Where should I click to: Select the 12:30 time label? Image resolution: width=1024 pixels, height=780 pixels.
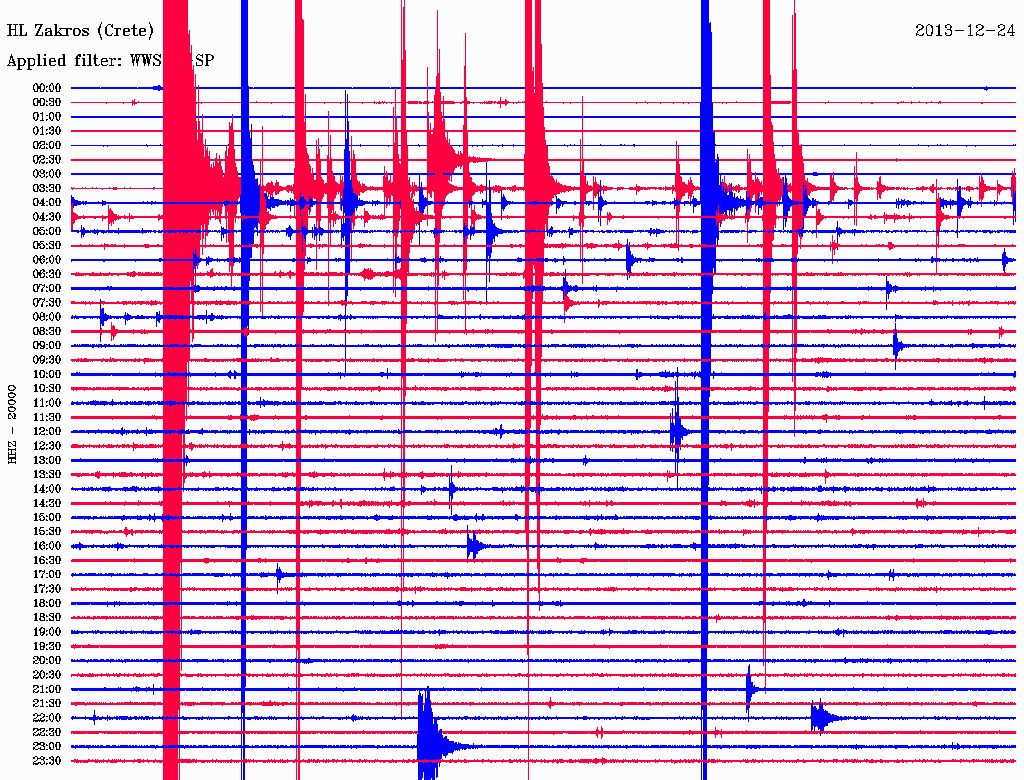(x=47, y=446)
